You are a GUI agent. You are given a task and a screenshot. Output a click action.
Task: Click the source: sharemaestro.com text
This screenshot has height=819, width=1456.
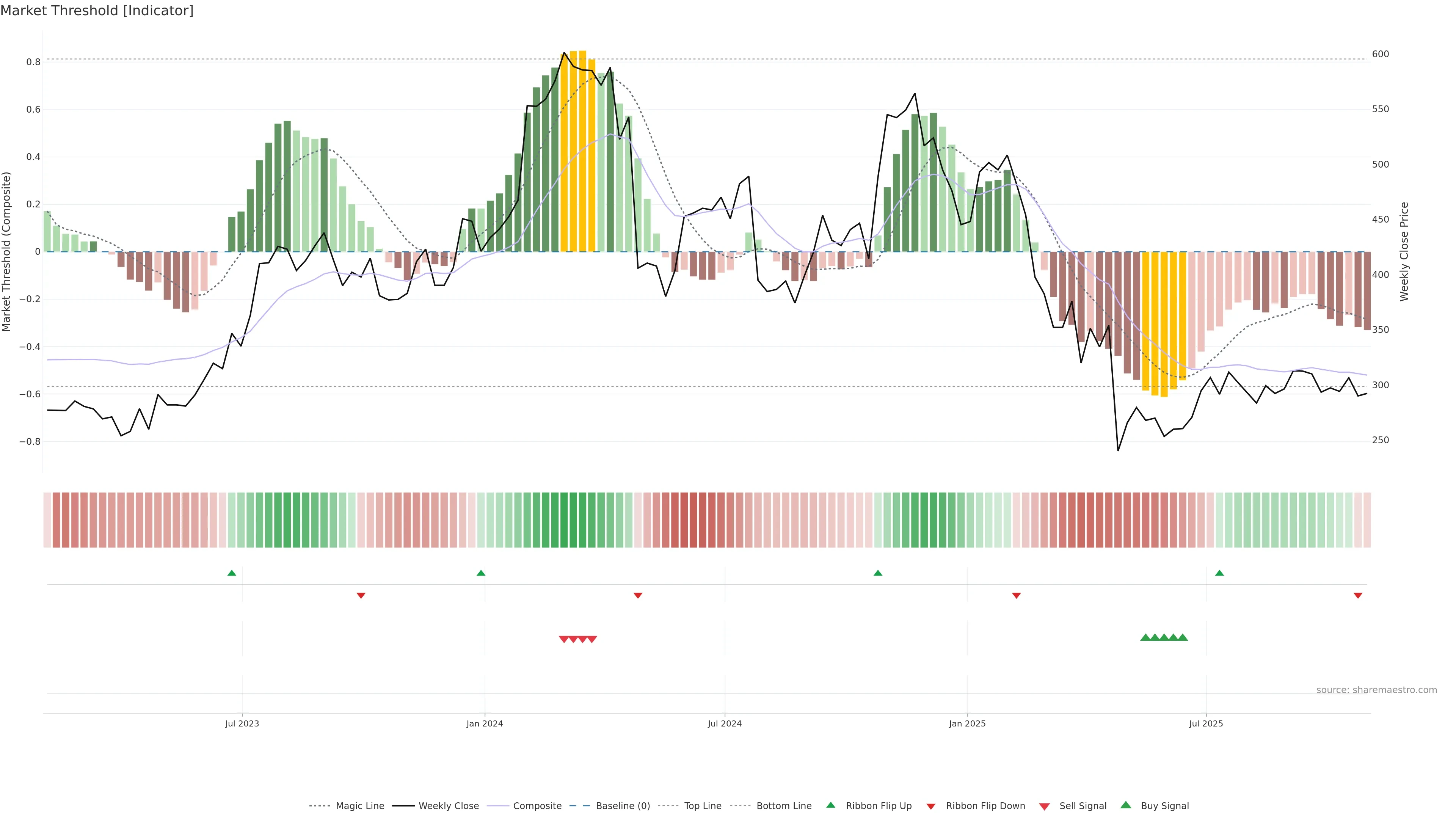[1376, 690]
